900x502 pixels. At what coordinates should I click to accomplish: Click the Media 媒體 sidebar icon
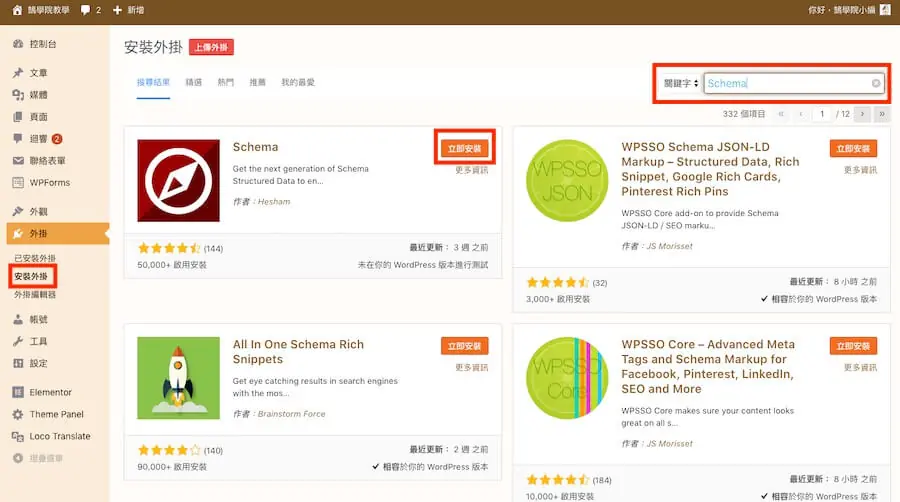pyautogui.click(x=18, y=95)
